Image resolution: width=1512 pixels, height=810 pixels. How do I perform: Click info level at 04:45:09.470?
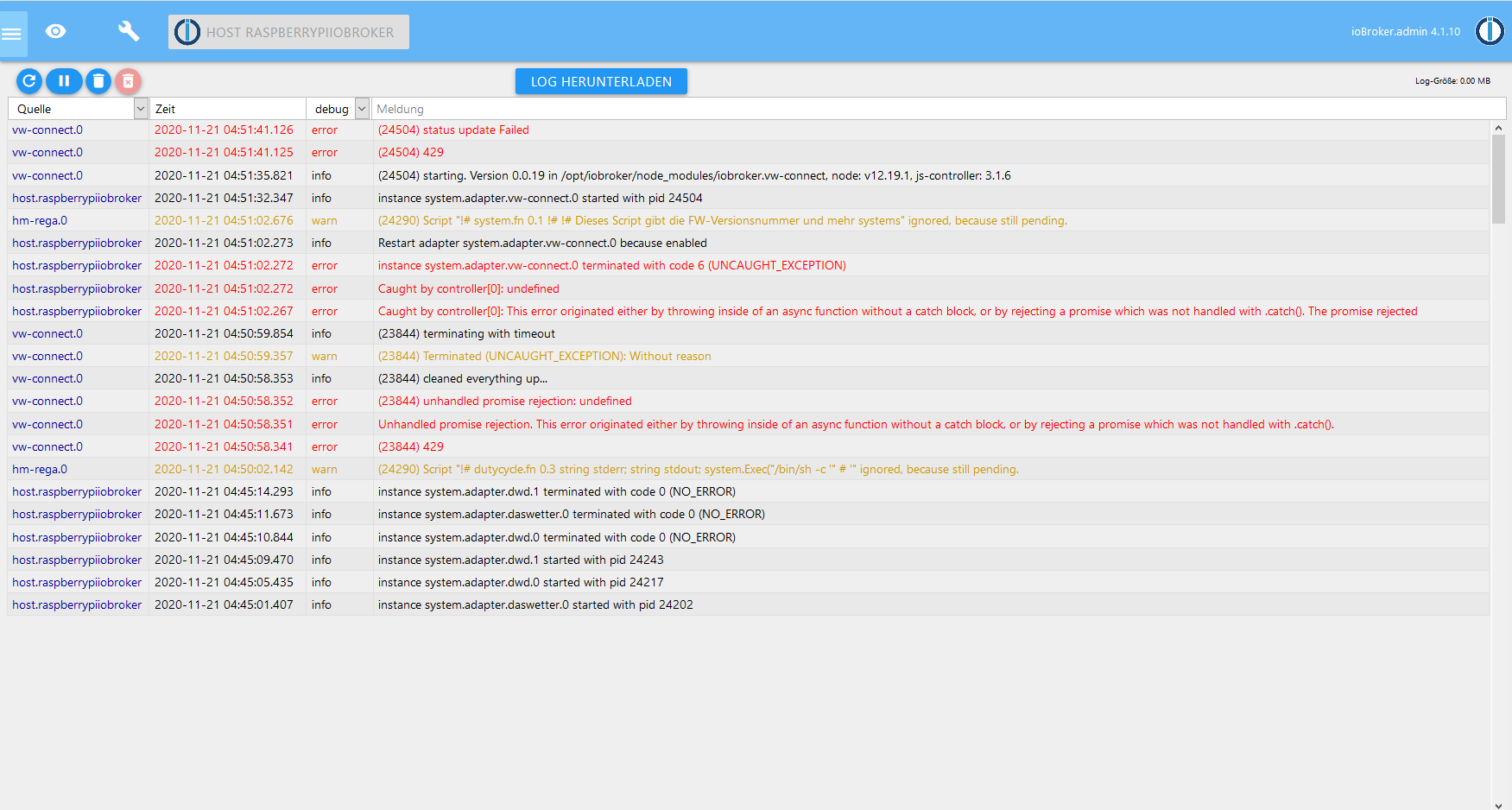point(321,560)
